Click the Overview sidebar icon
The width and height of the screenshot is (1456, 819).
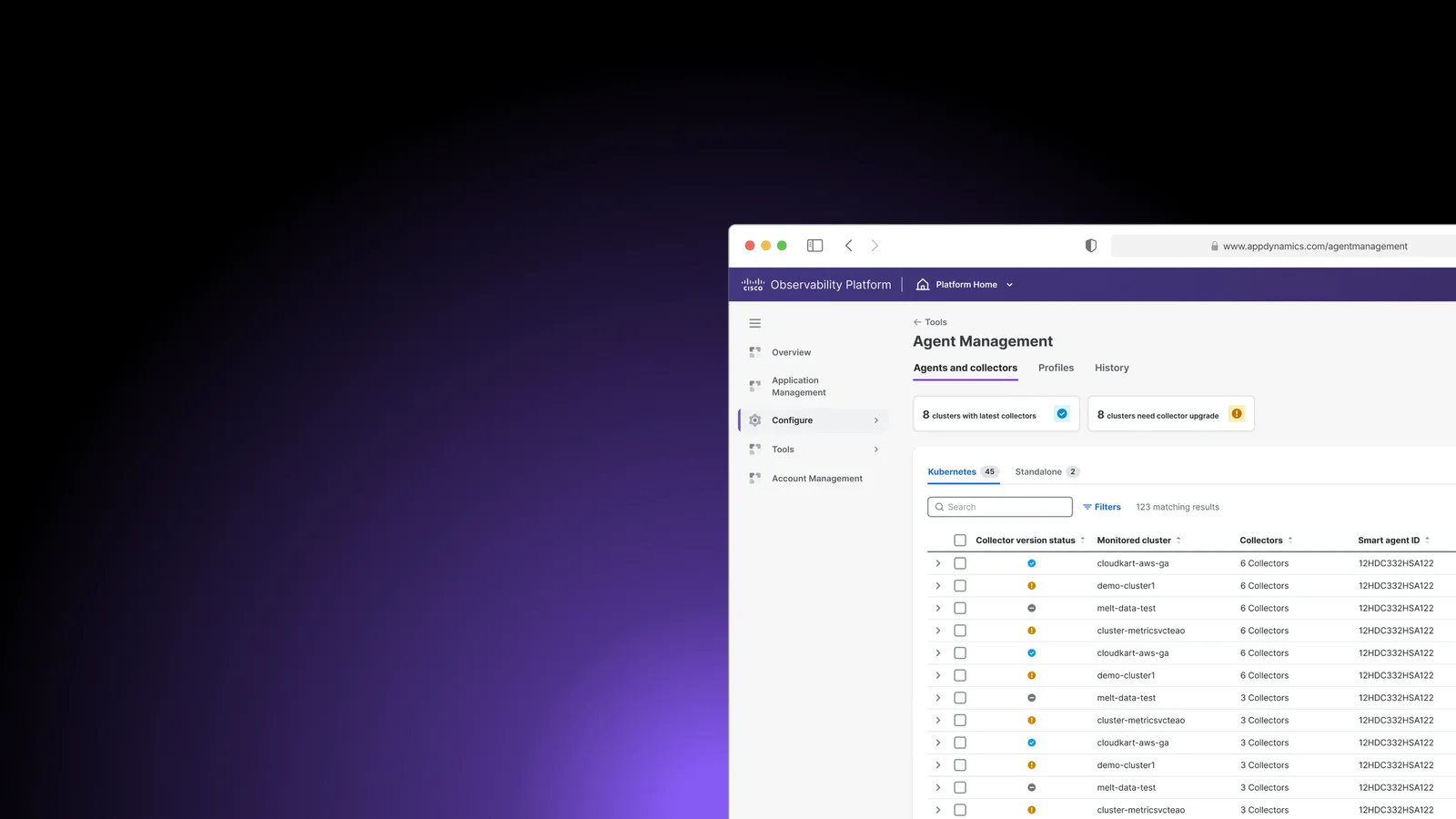[x=754, y=352]
